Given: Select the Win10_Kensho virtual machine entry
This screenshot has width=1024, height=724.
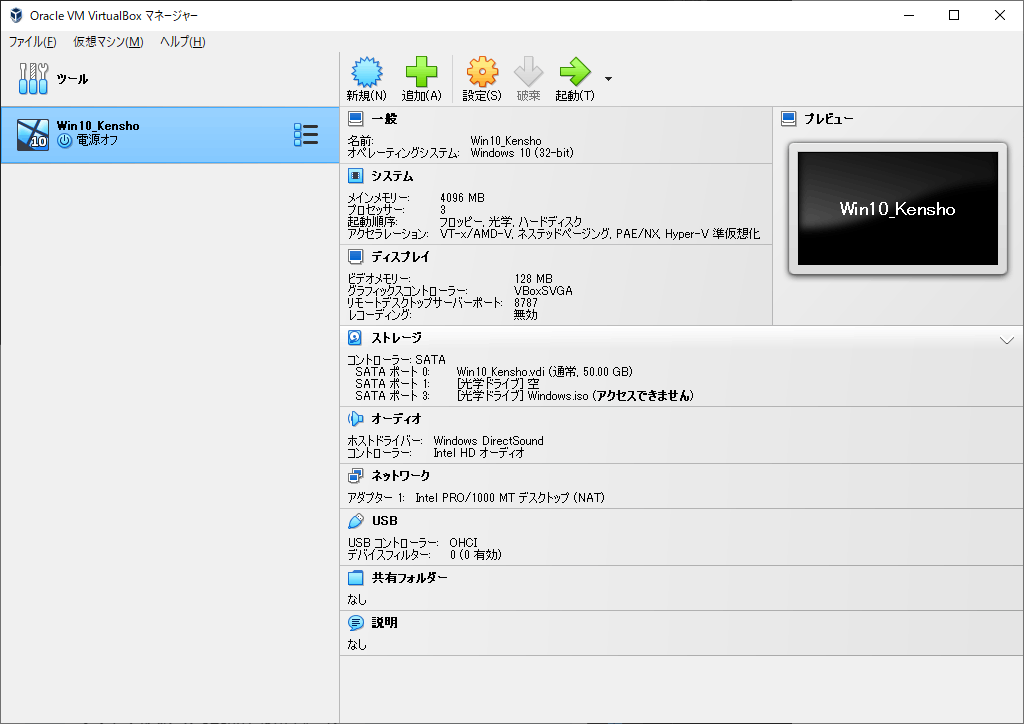Looking at the screenshot, I should pyautogui.click(x=170, y=134).
